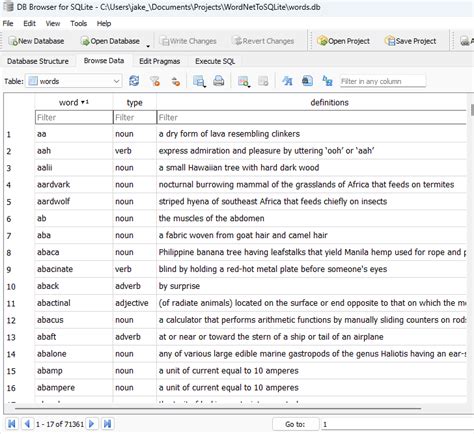Open the words table dropdown
The height and width of the screenshot is (434, 474).
coord(74,81)
